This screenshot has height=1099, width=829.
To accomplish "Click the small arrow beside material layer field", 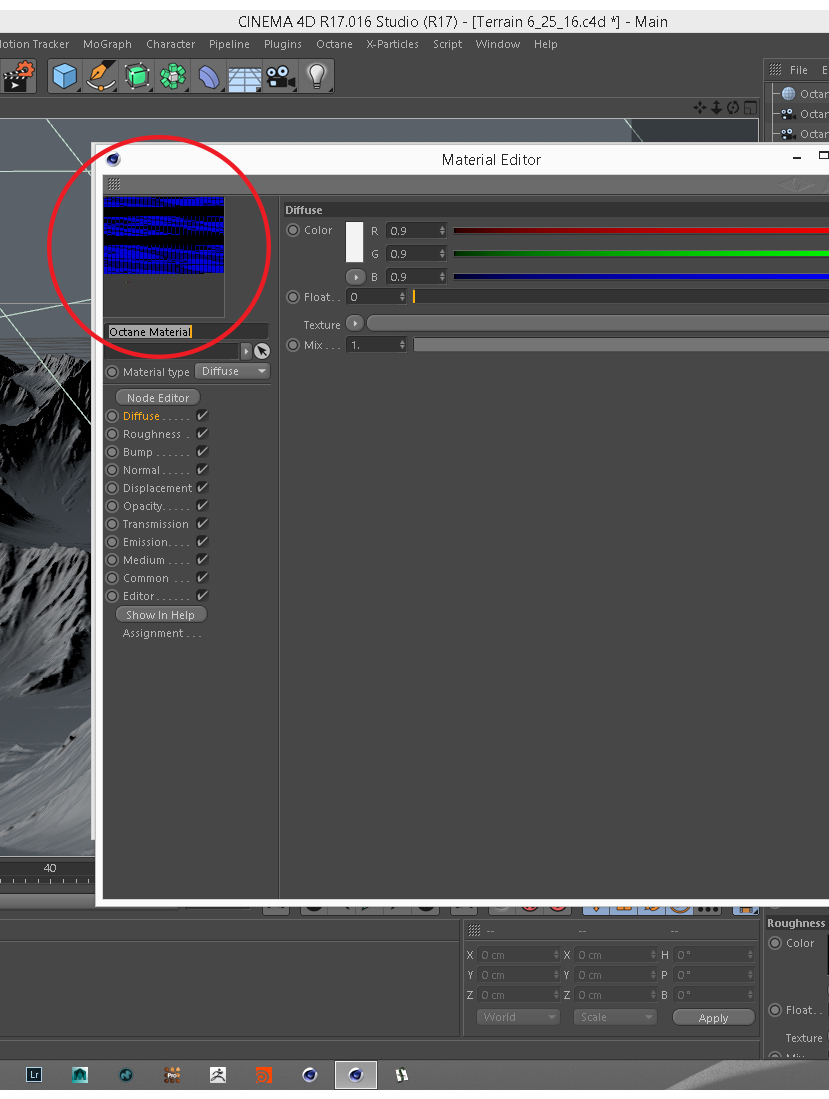I will [246, 351].
